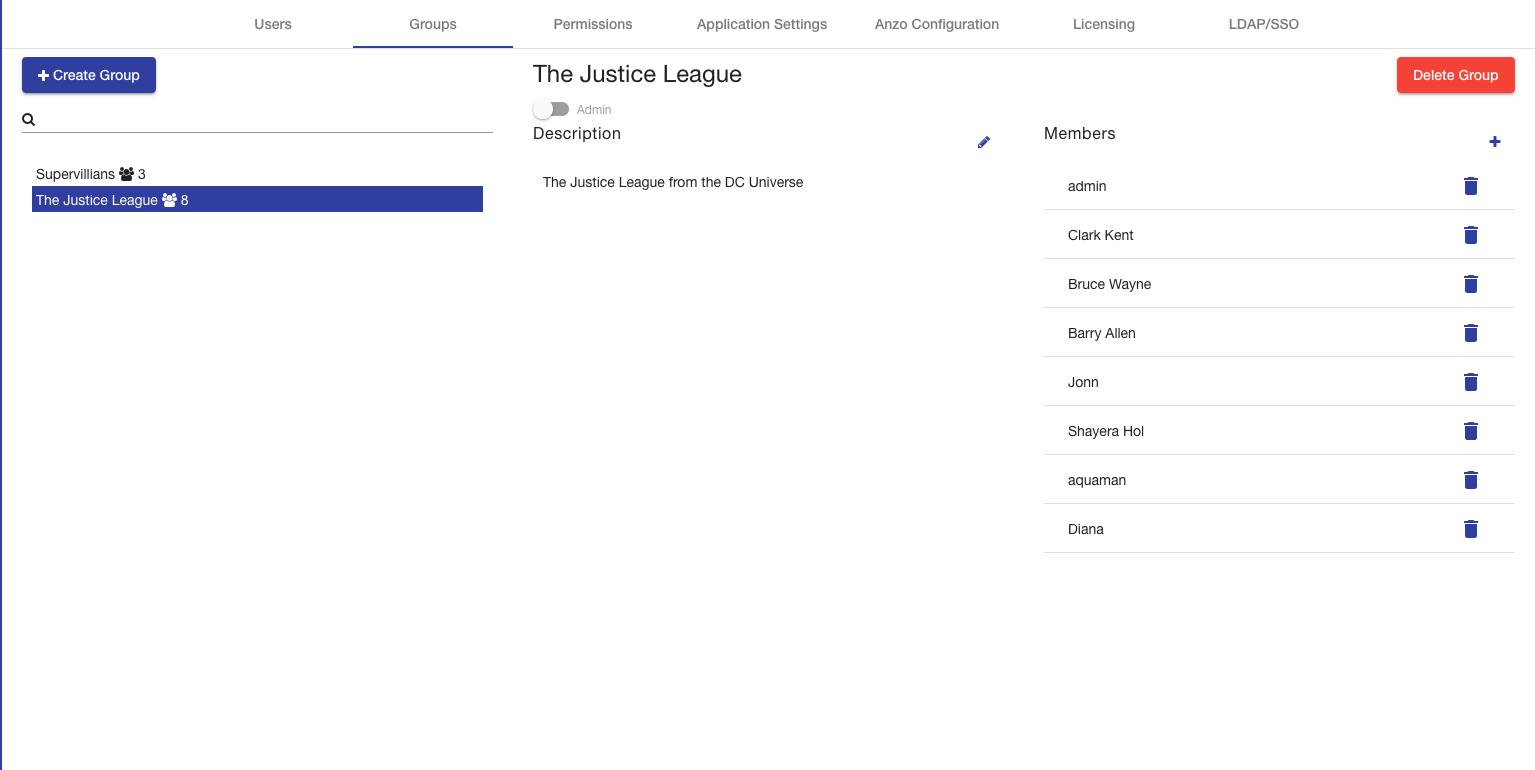Click trash icon next to Shayera Hol
The image size is (1535, 770).
(1471, 431)
